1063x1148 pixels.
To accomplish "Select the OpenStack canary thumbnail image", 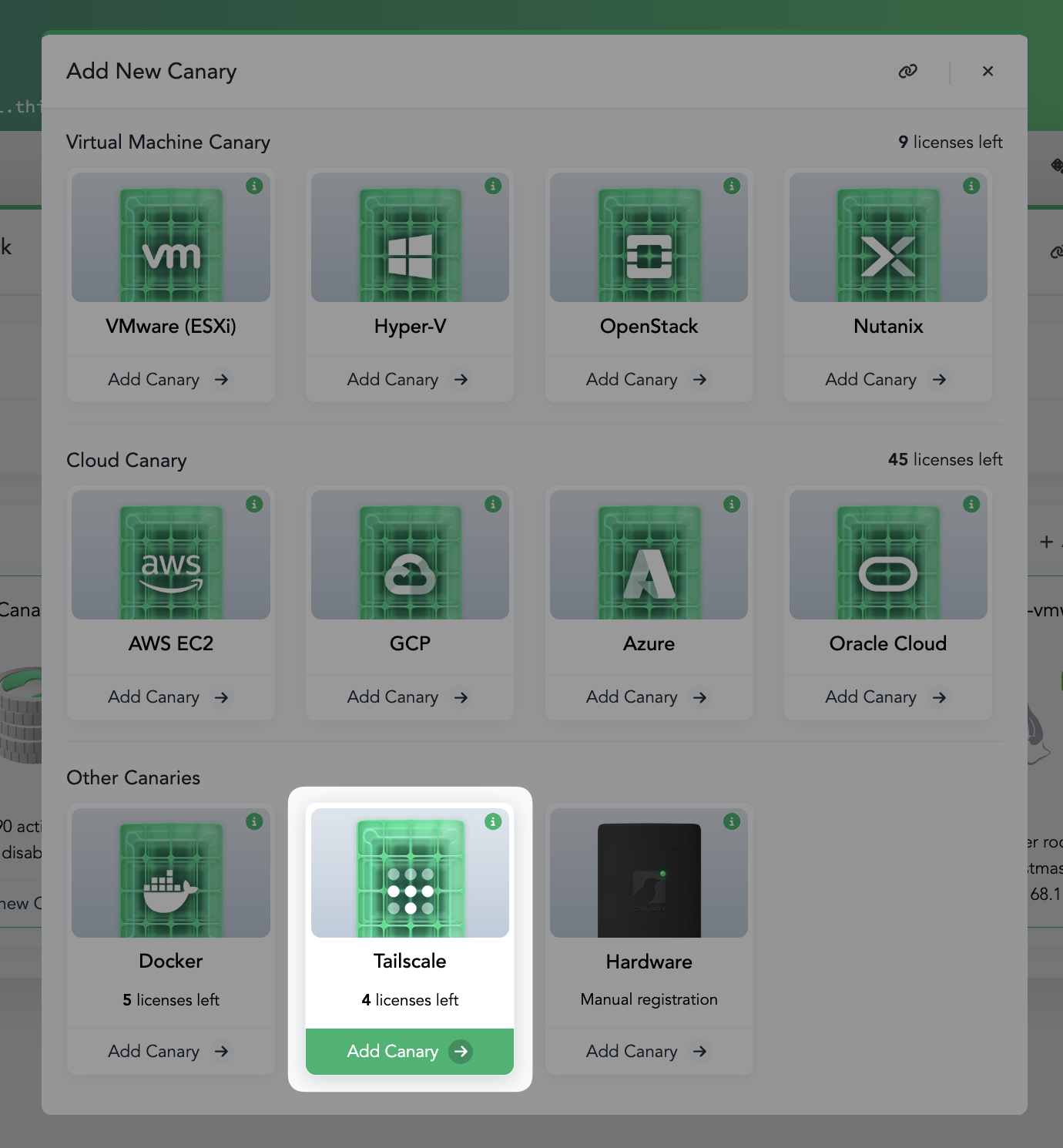I will click(649, 238).
